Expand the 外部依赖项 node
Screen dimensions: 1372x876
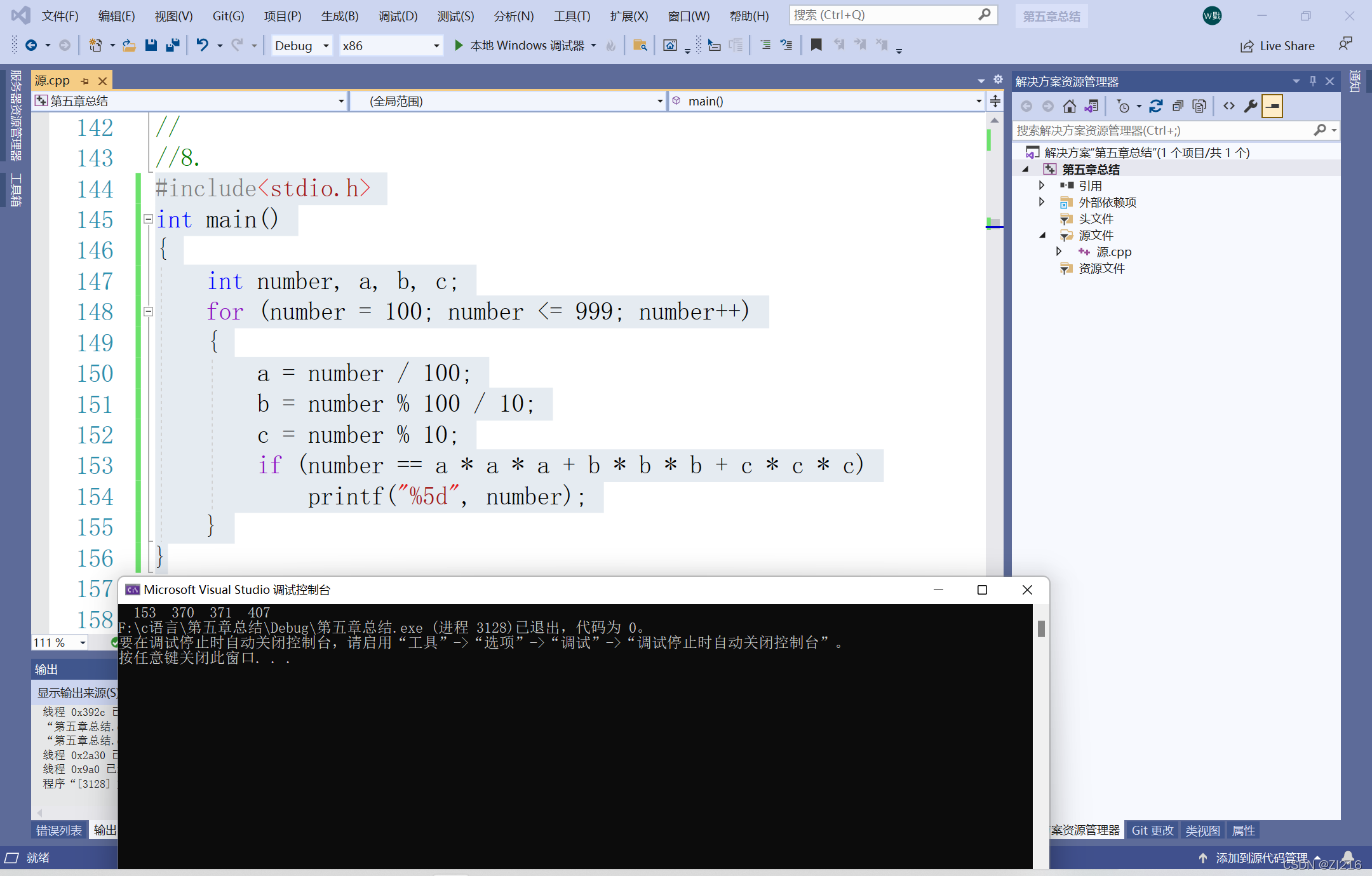tap(1042, 202)
